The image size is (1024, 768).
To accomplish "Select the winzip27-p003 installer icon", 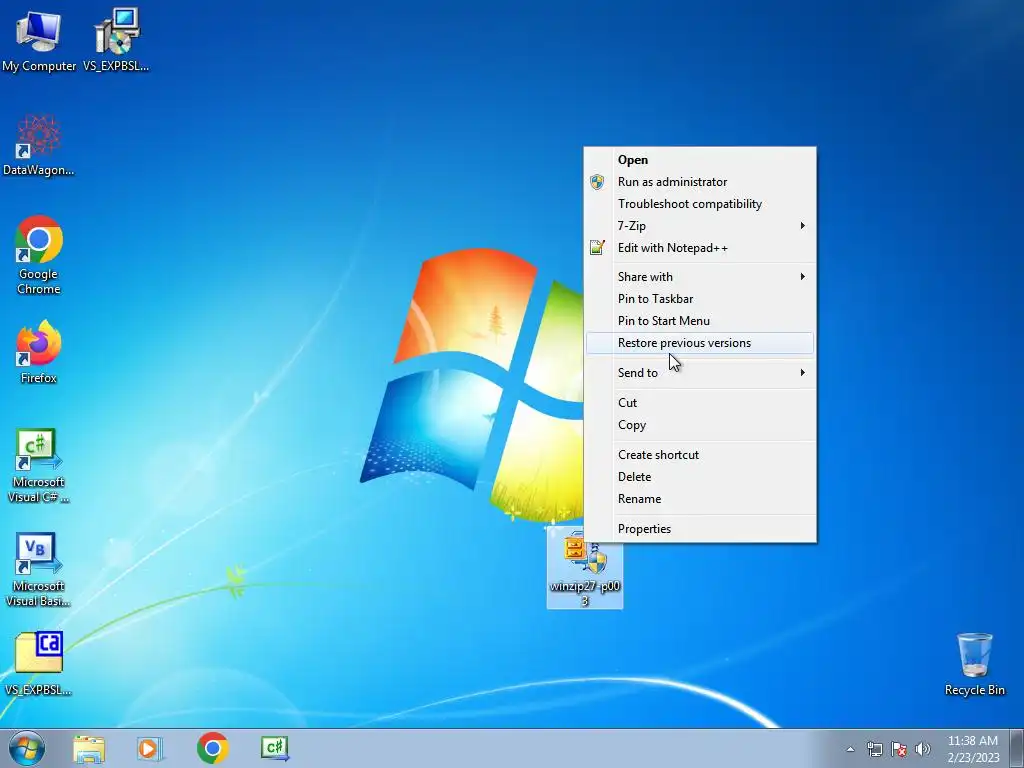I will point(584,568).
